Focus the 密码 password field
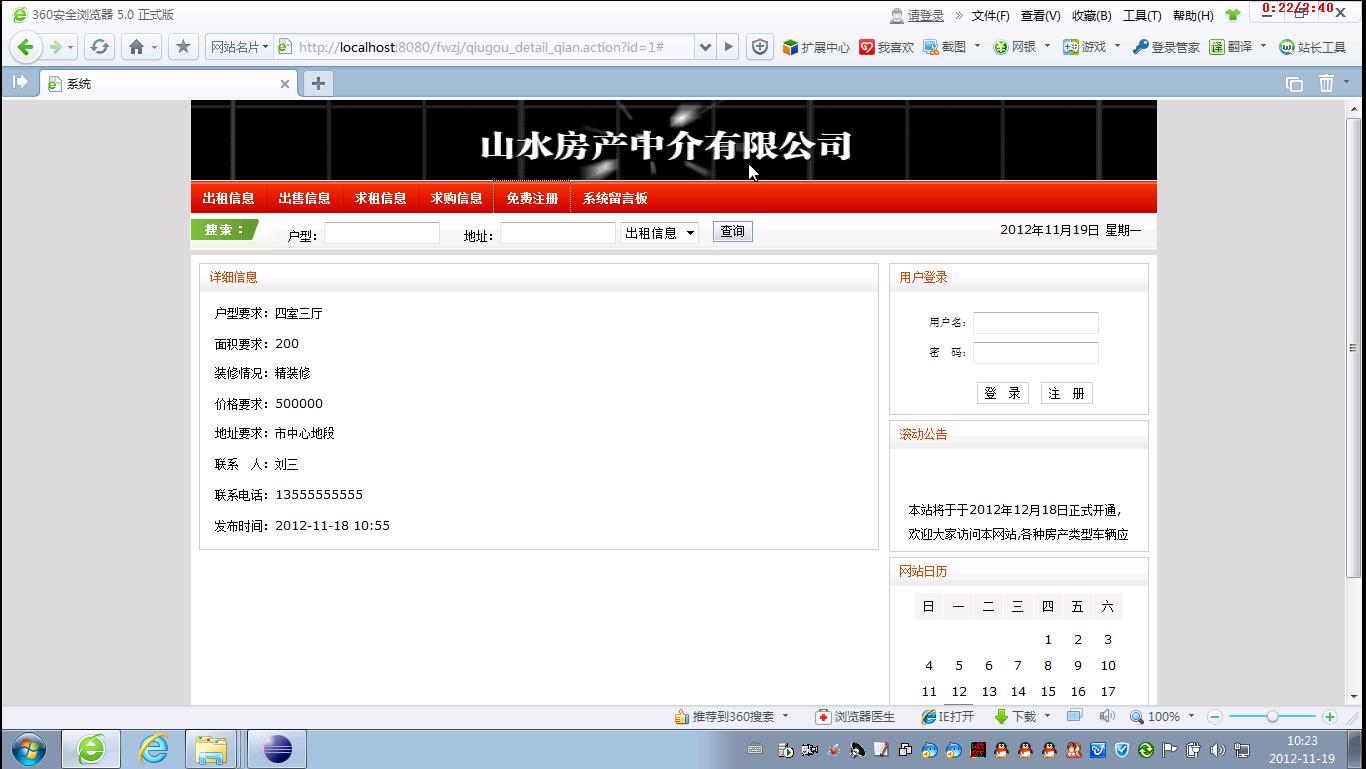Image resolution: width=1366 pixels, height=769 pixels. pos(1035,352)
